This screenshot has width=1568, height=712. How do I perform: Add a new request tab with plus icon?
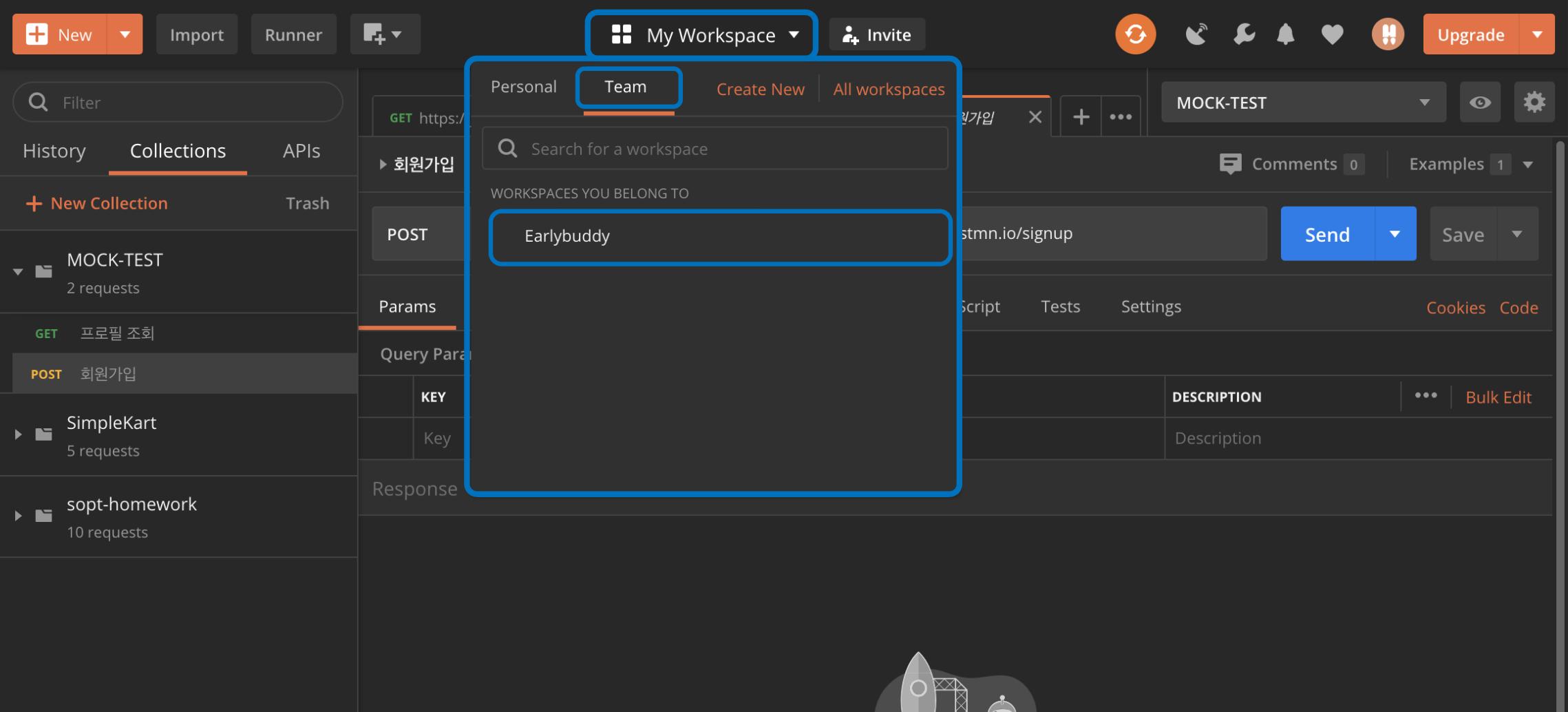pos(1081,117)
